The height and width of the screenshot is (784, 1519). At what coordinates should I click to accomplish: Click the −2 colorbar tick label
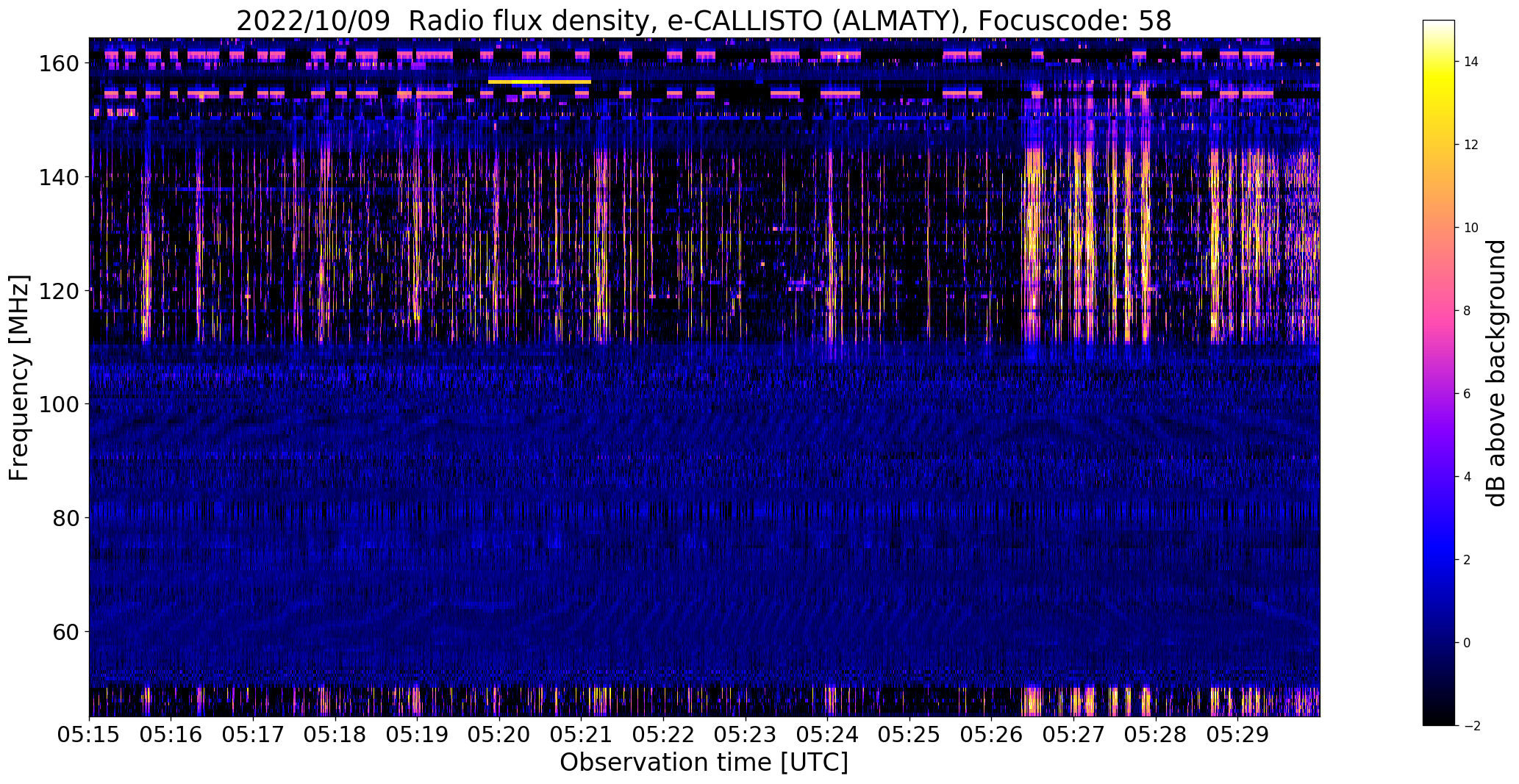tap(1471, 726)
